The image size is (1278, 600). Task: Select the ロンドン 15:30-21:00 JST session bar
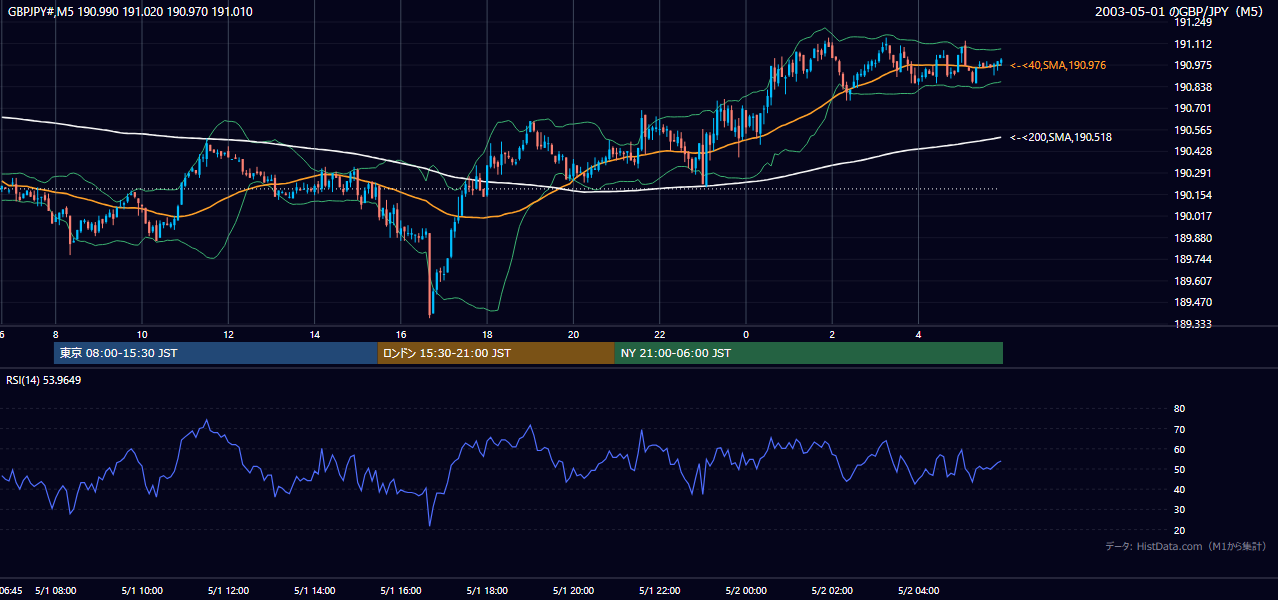(496, 353)
